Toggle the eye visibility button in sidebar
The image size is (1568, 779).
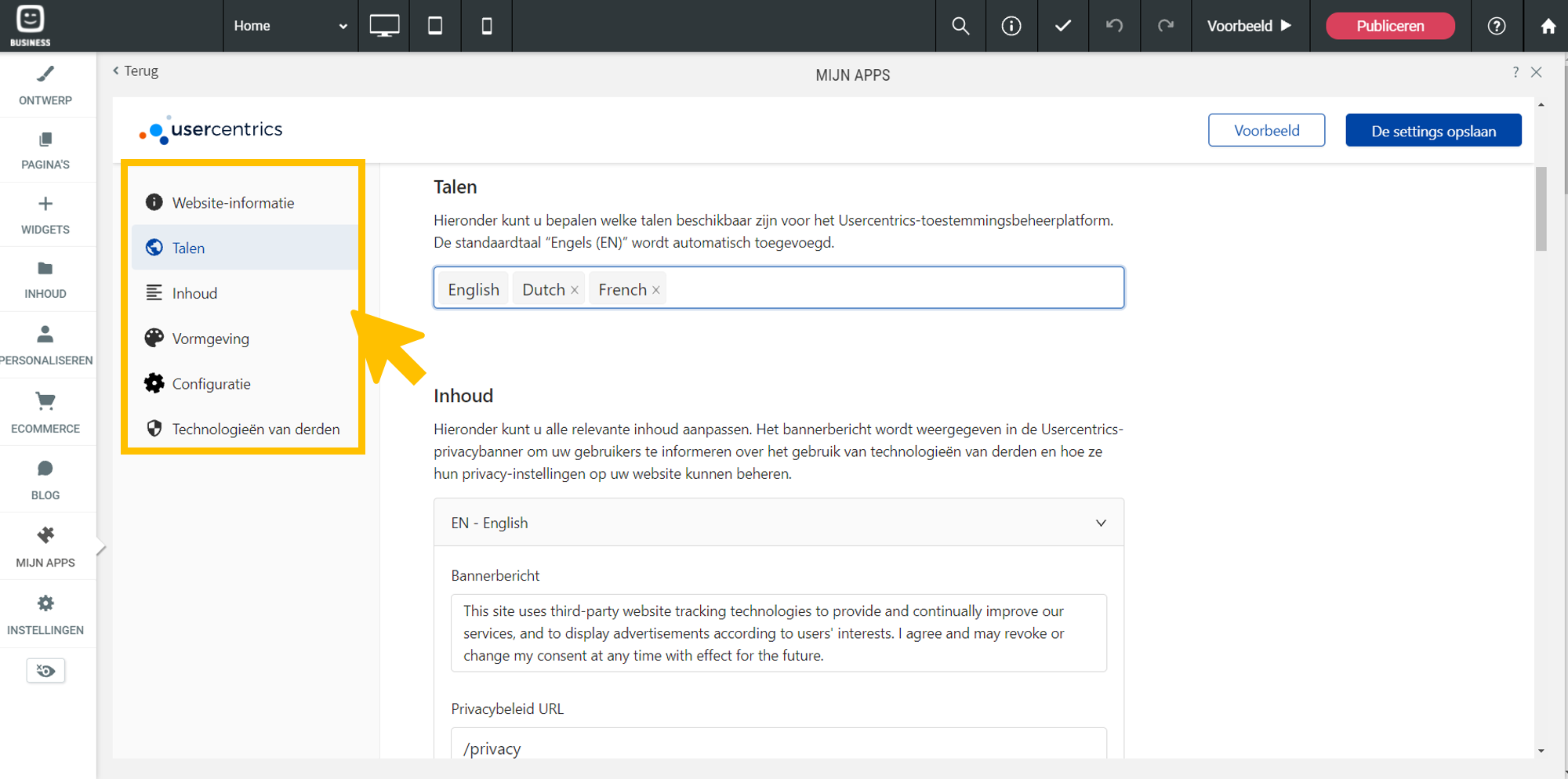45,671
